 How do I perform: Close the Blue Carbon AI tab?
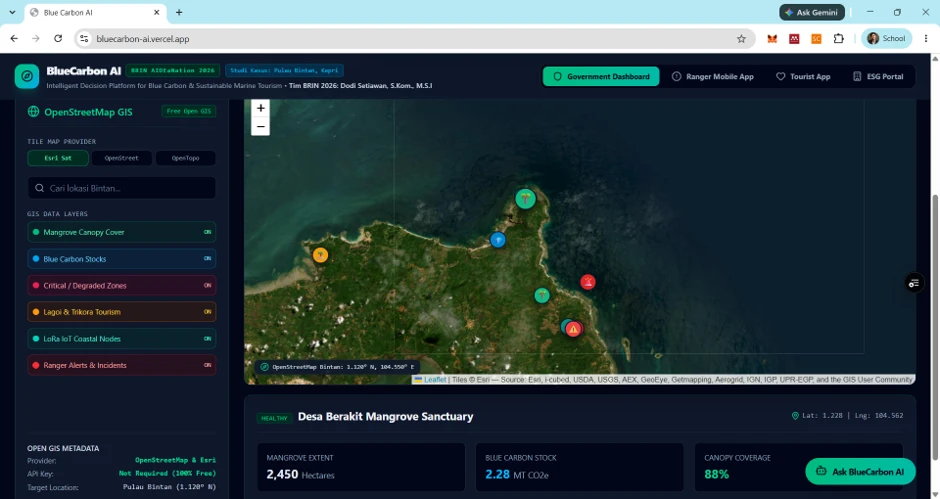pos(156,12)
